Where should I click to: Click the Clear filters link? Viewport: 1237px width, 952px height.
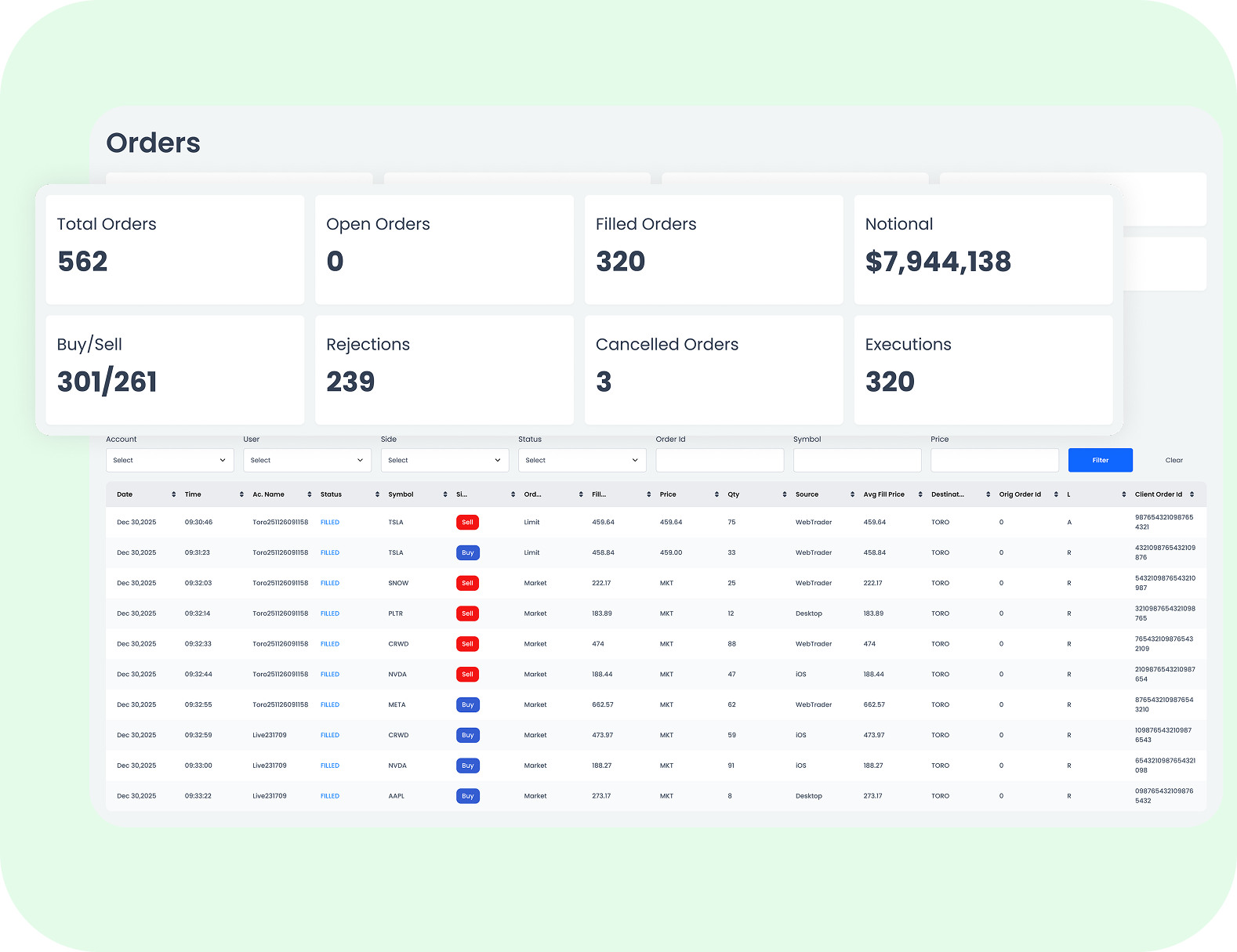pyautogui.click(x=1174, y=460)
